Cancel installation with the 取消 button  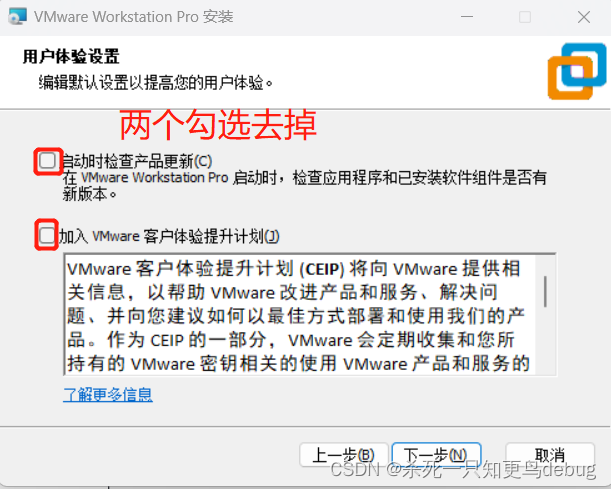(550, 454)
